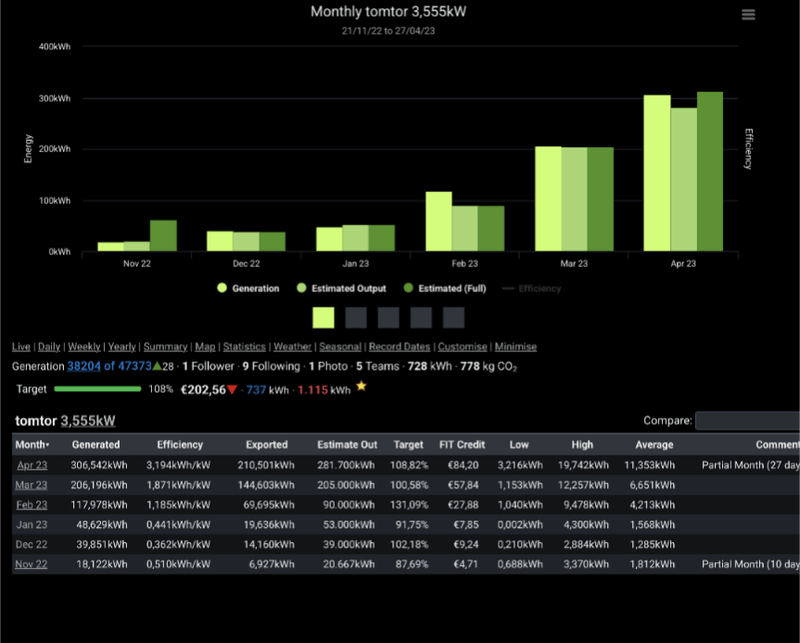Click the Mar 23 Estimated Output bar

574,200
